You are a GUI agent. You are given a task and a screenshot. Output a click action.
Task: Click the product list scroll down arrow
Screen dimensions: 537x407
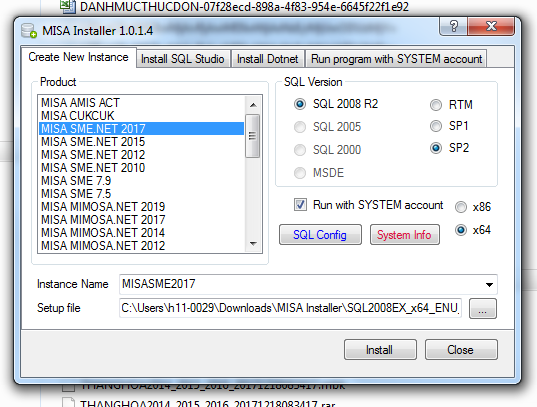coord(253,244)
